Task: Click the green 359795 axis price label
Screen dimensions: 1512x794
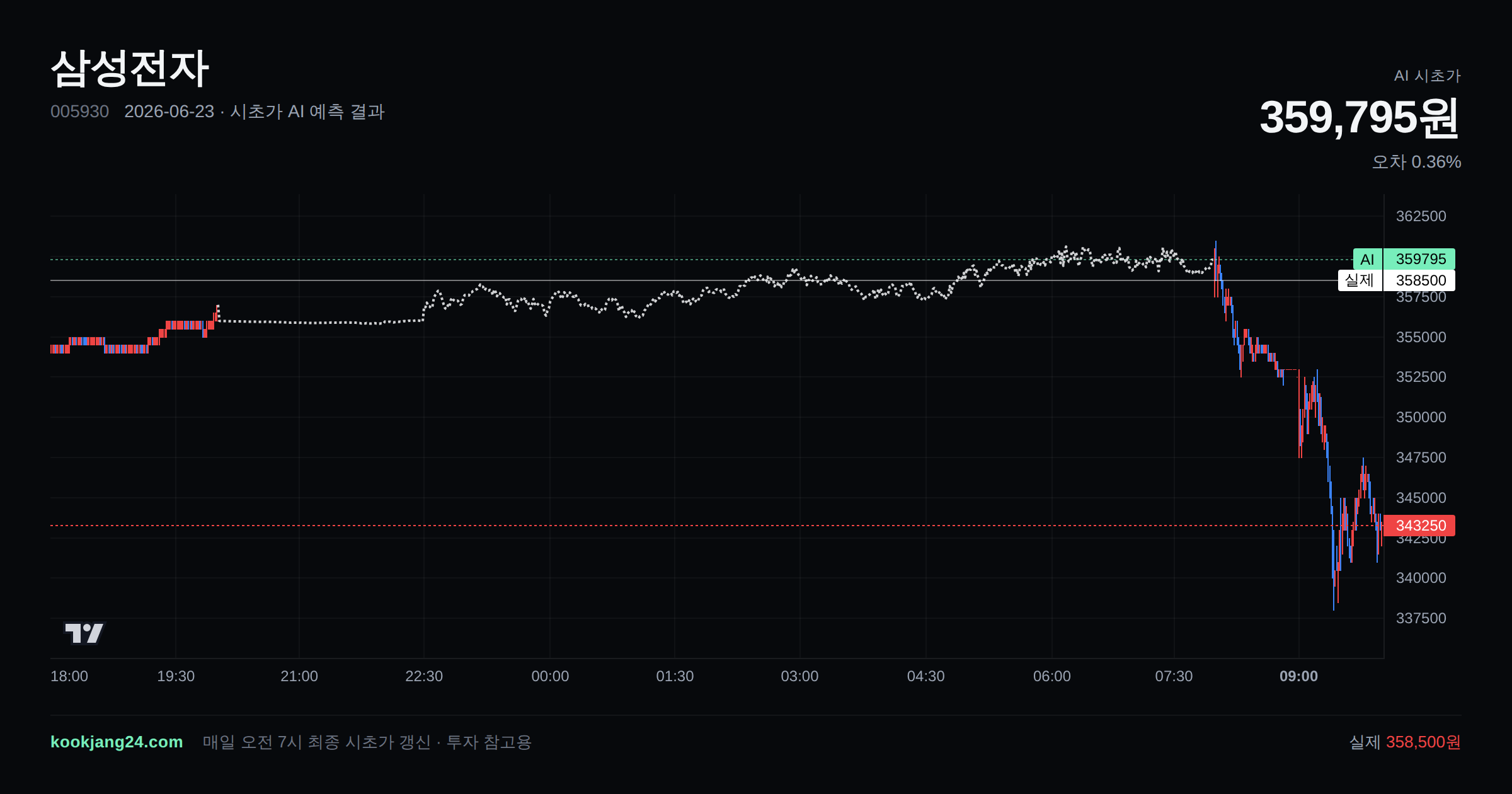Action: click(1419, 259)
